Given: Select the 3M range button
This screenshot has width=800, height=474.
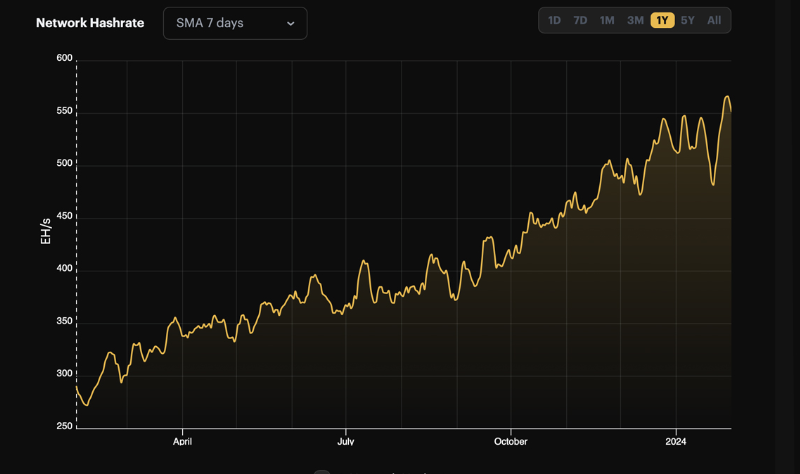Looking at the screenshot, I should pyautogui.click(x=635, y=20).
